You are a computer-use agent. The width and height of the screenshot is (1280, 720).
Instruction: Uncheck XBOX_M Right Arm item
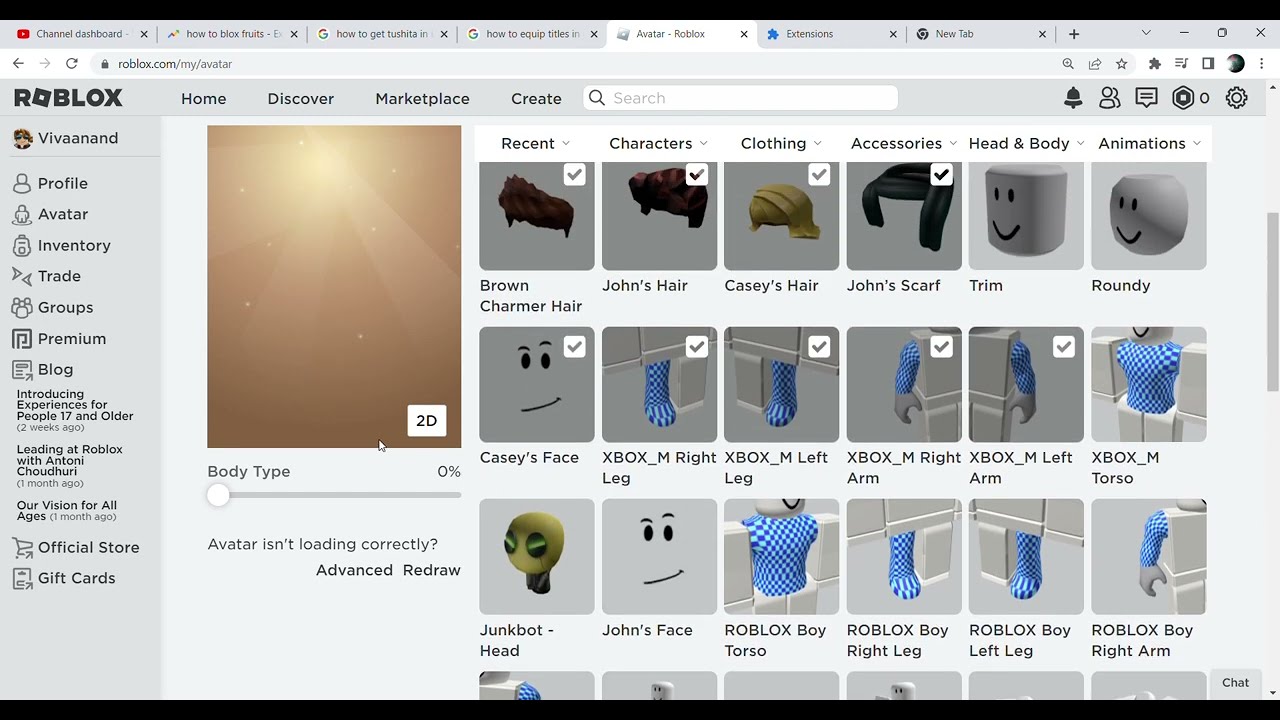click(x=941, y=347)
